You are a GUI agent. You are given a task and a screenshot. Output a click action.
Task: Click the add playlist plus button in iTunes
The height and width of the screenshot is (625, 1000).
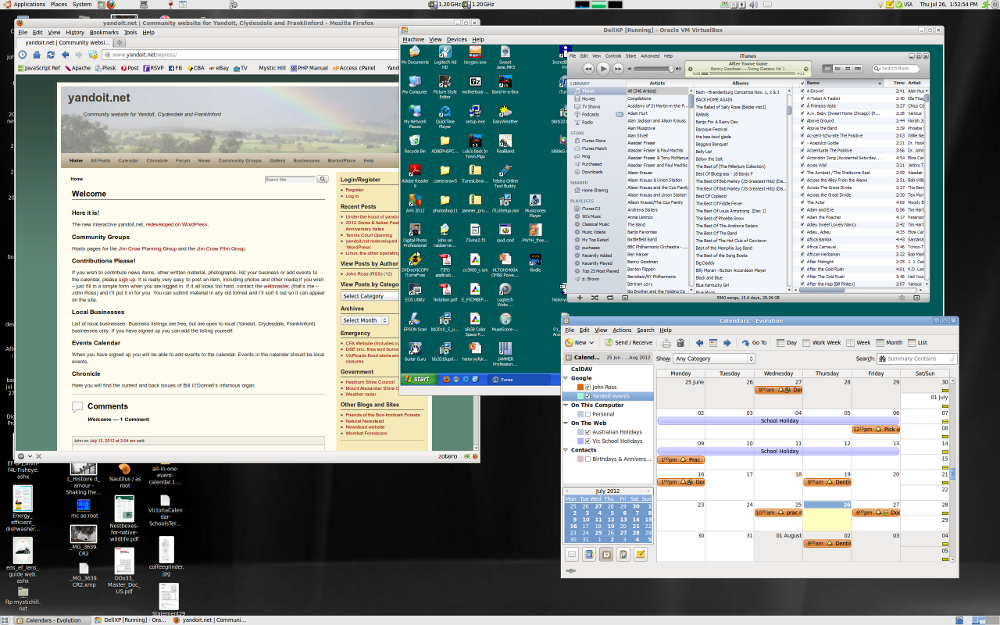pos(580,298)
